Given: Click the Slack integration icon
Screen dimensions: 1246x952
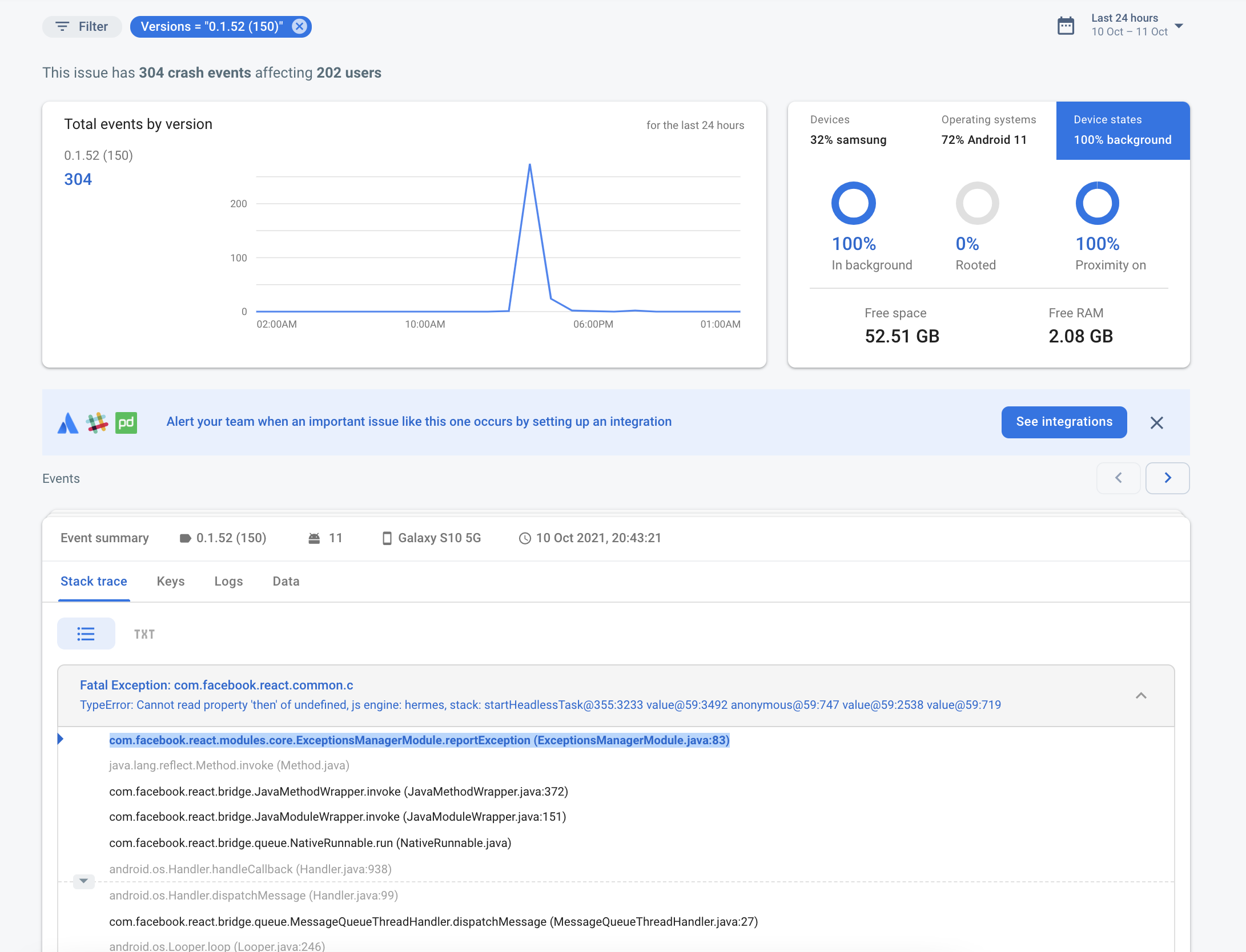Looking at the screenshot, I should [x=97, y=423].
